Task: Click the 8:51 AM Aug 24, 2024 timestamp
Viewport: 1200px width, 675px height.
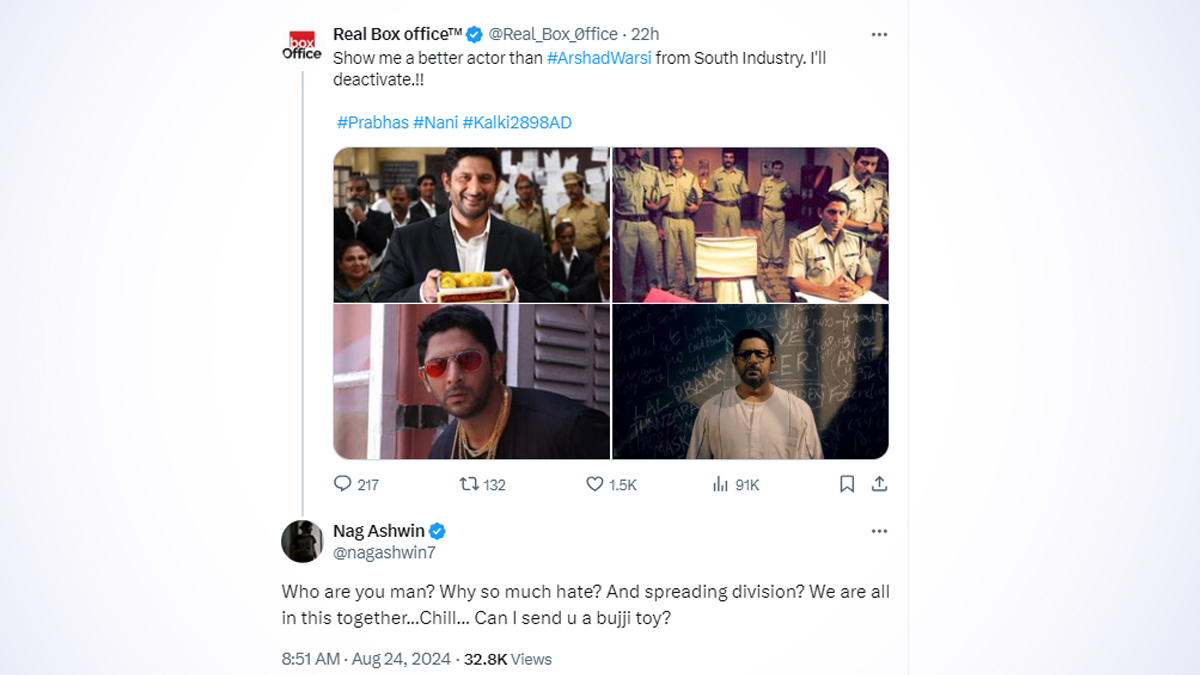Action: [367, 659]
